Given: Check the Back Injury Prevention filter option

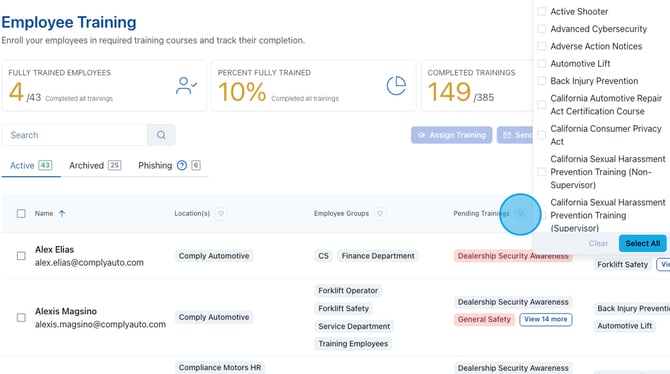Looking at the screenshot, I should 542,81.
